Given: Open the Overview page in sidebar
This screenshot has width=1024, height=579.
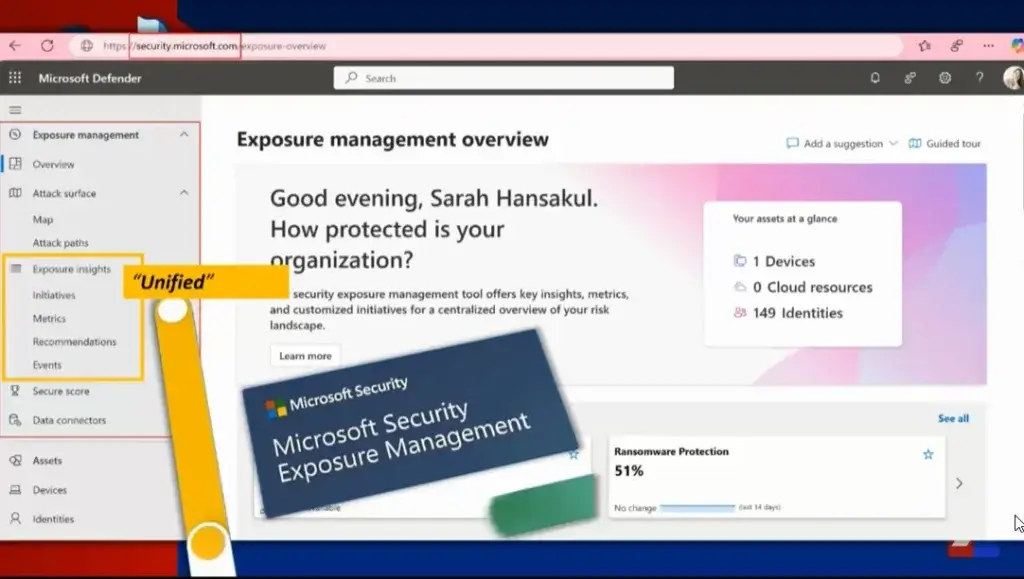Looking at the screenshot, I should 54,164.
